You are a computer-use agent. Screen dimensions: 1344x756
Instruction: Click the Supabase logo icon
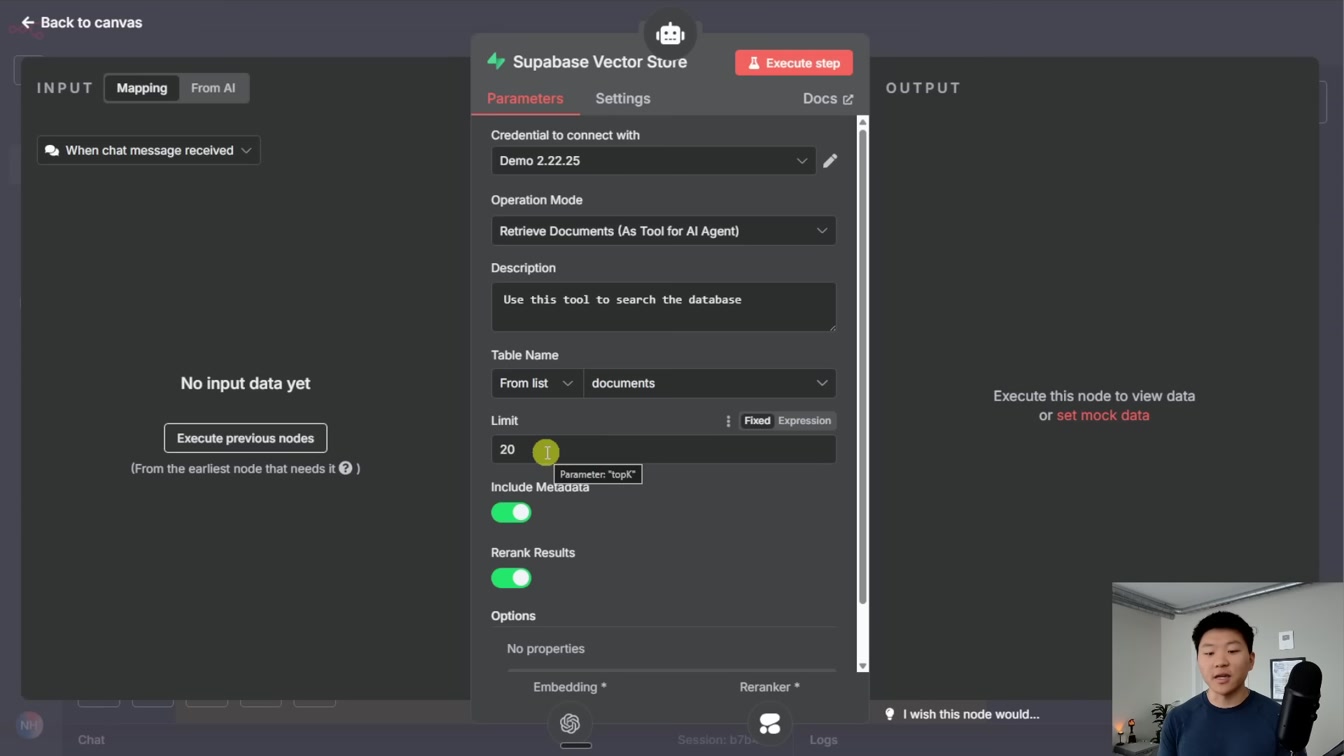[x=497, y=61]
